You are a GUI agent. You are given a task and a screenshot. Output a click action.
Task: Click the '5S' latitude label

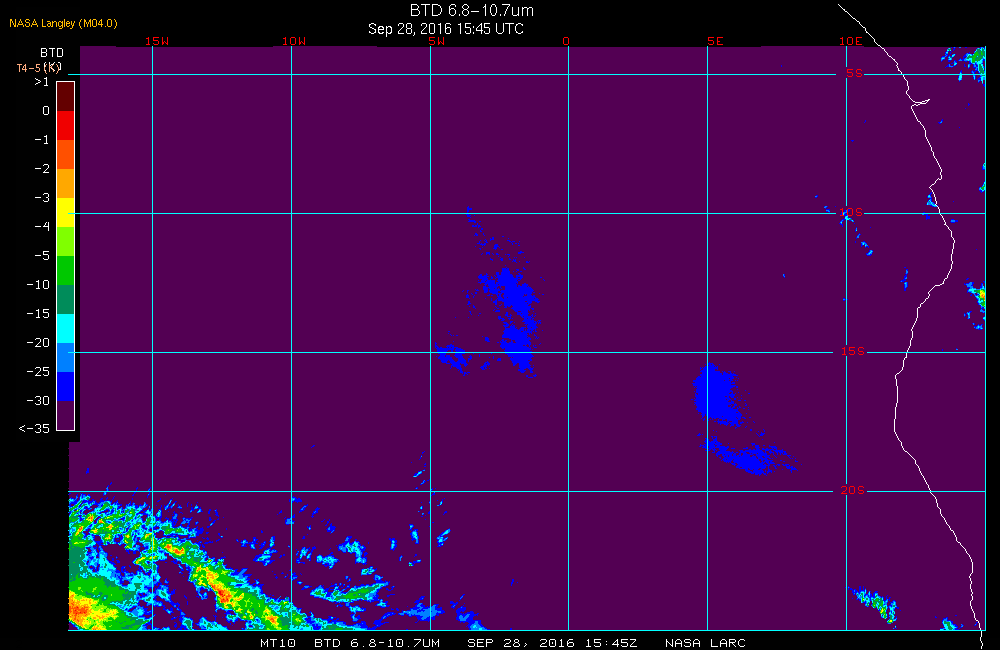[x=854, y=73]
